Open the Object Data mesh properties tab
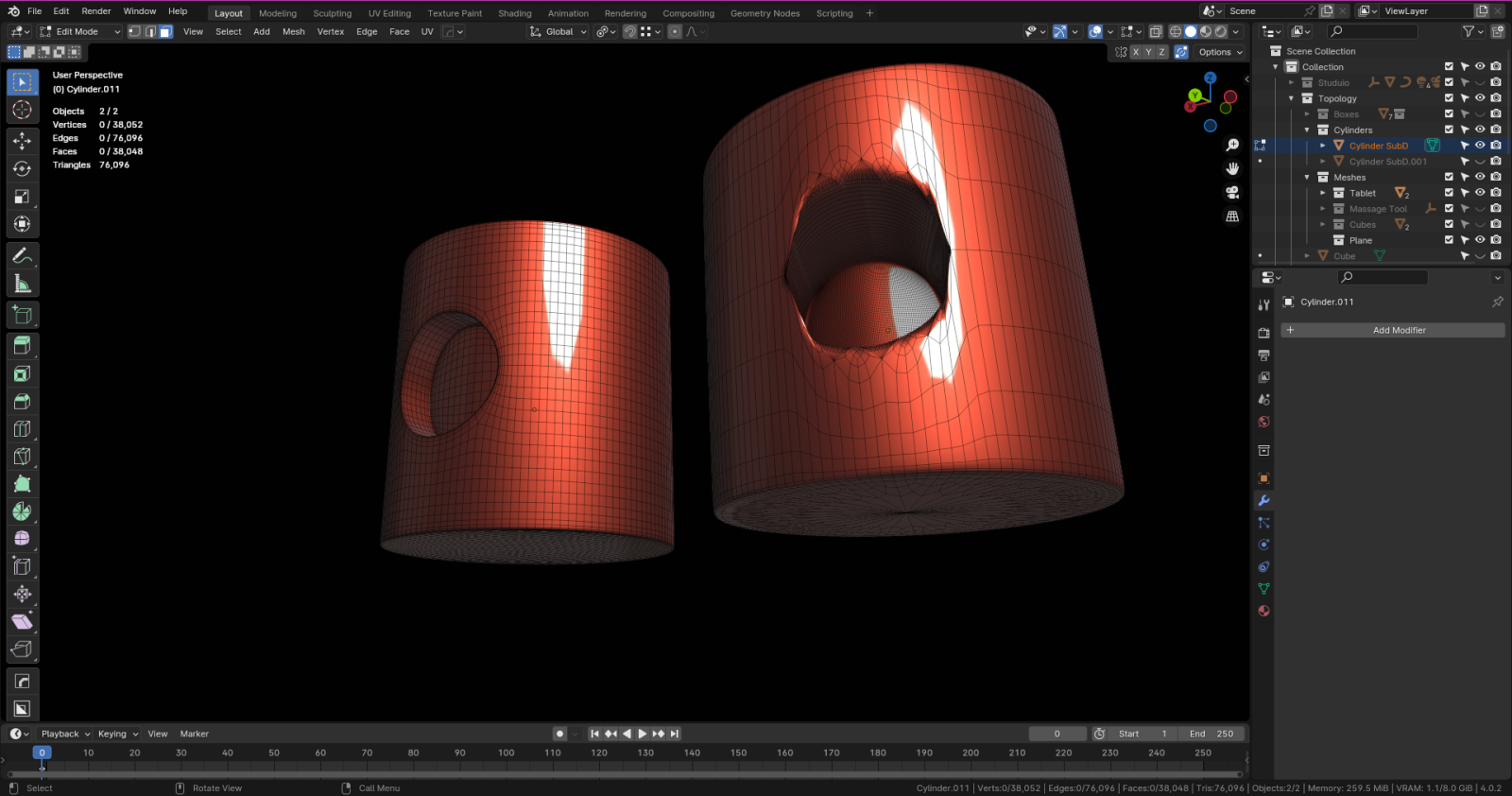 click(1263, 588)
